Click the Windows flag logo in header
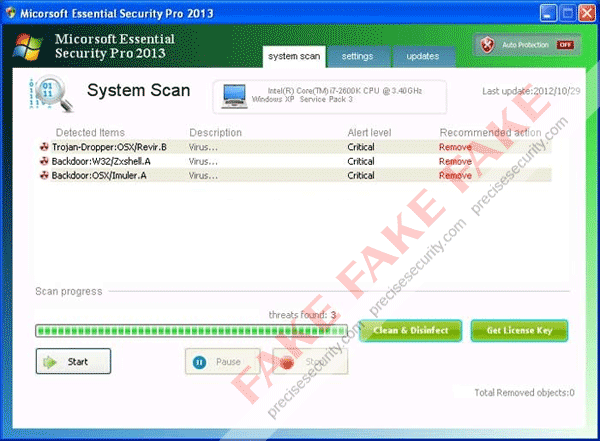Image resolution: width=600 pixels, height=441 pixels. 27,47
